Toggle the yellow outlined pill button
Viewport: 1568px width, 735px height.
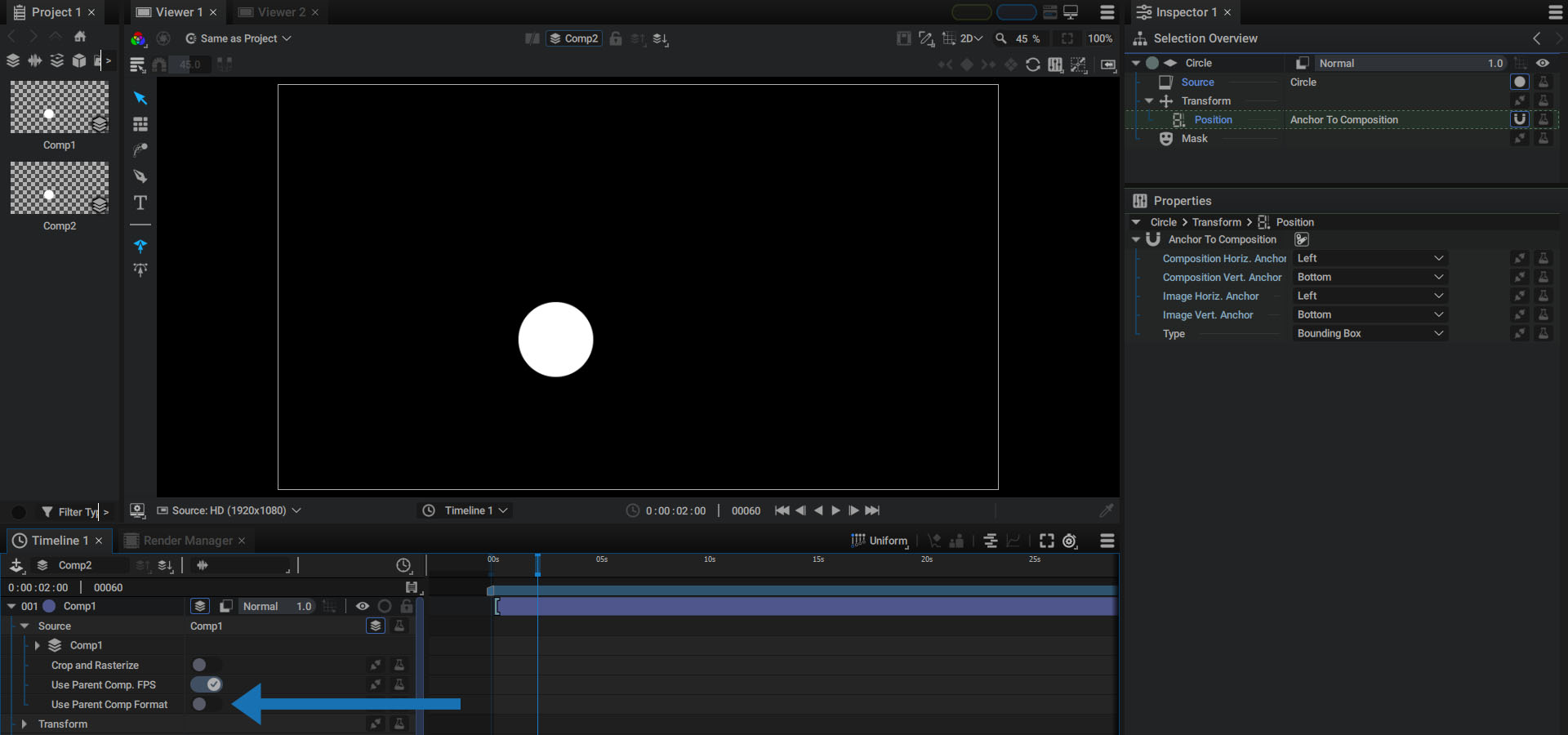pos(972,12)
